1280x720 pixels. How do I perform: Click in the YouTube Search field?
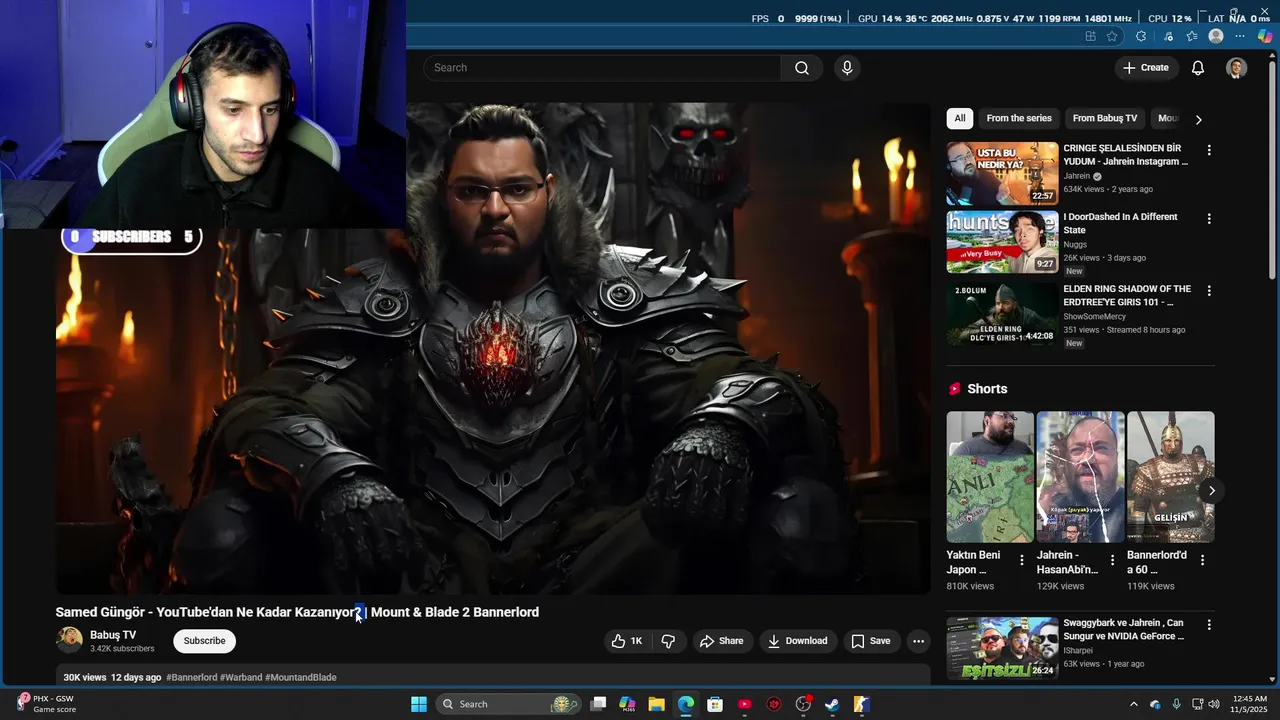click(602, 68)
